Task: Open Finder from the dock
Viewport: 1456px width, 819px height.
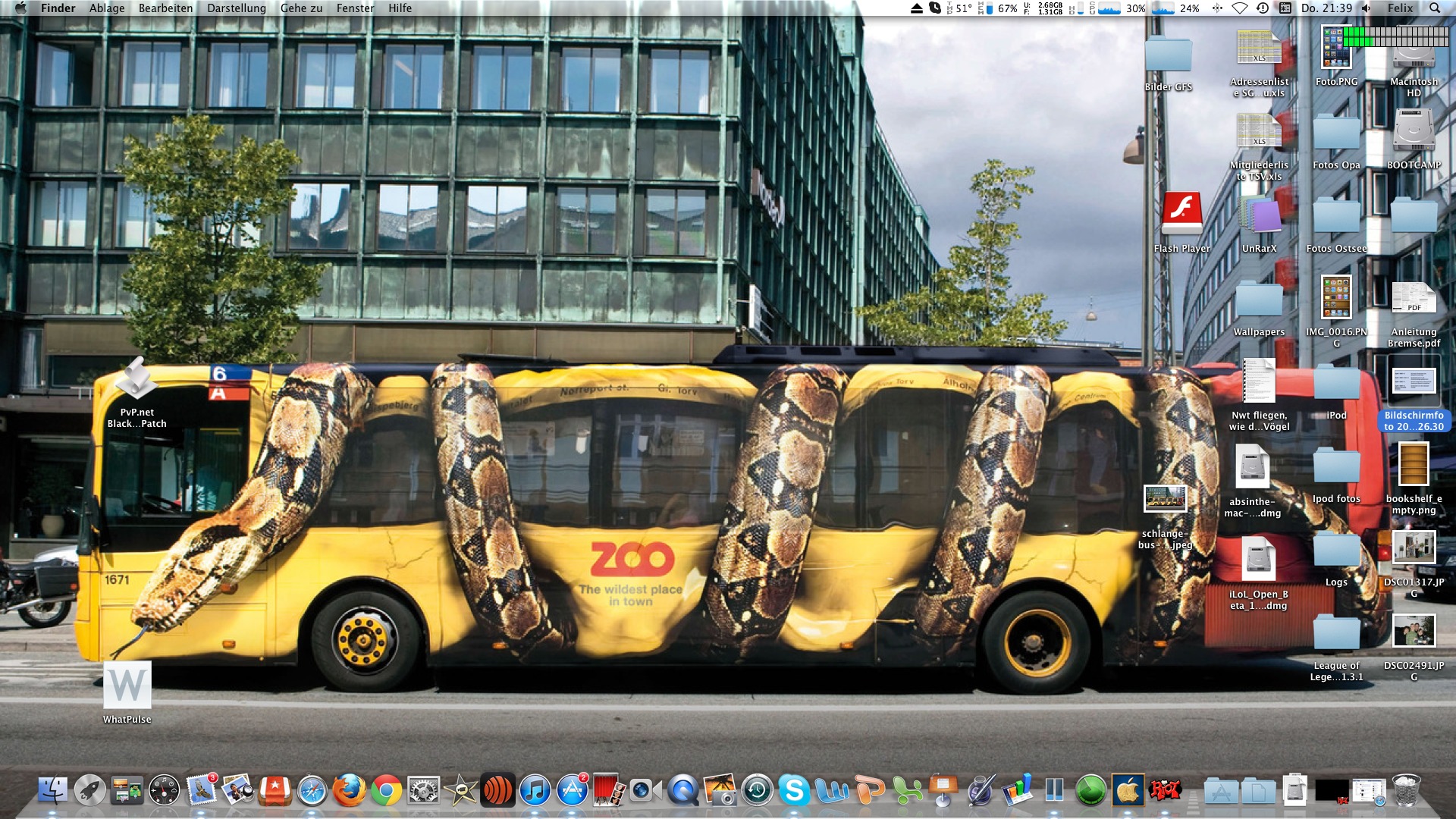Action: pos(52,791)
